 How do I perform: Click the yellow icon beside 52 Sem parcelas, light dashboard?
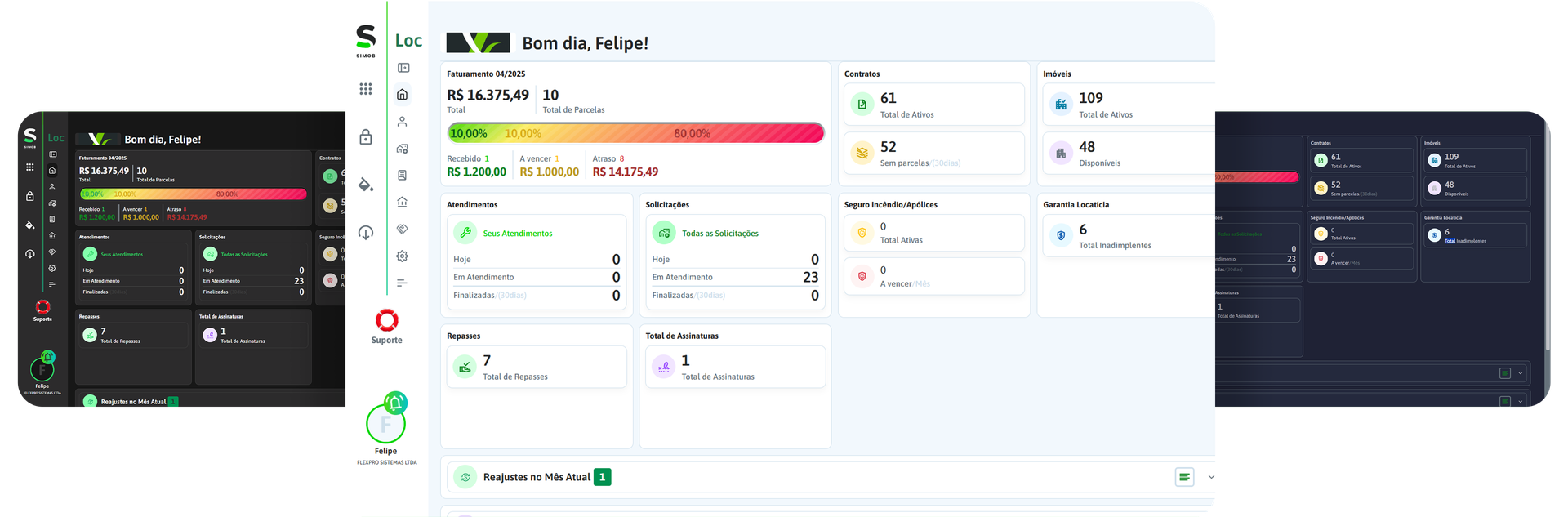[x=862, y=153]
